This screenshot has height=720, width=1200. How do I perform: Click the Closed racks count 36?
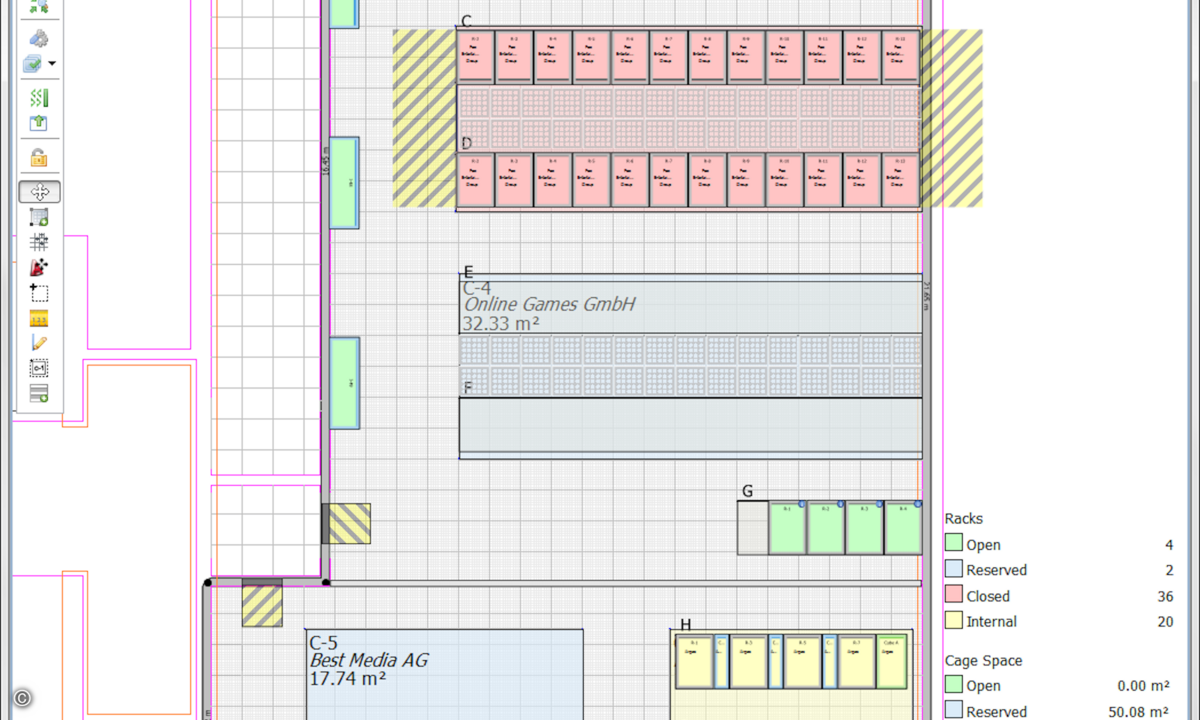coord(1165,596)
